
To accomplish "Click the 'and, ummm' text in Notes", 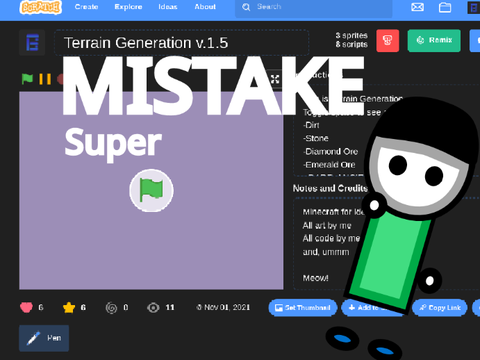I will pos(326,252).
